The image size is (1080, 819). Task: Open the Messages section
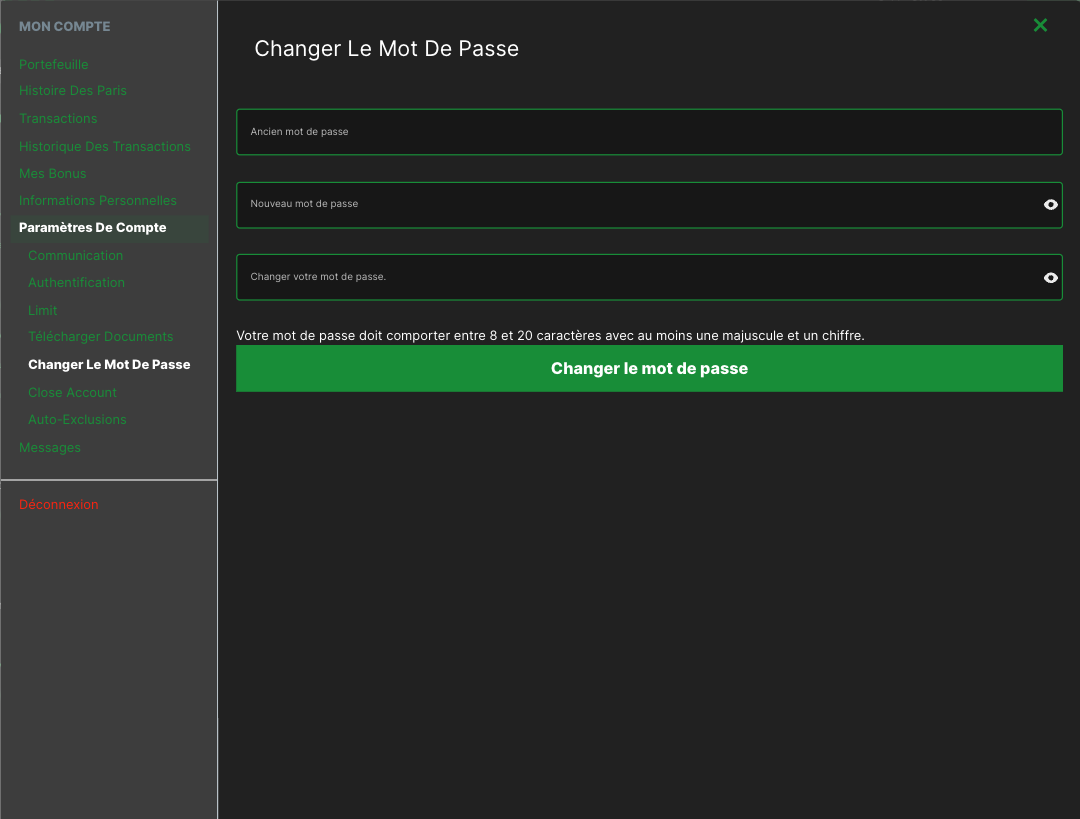49,447
